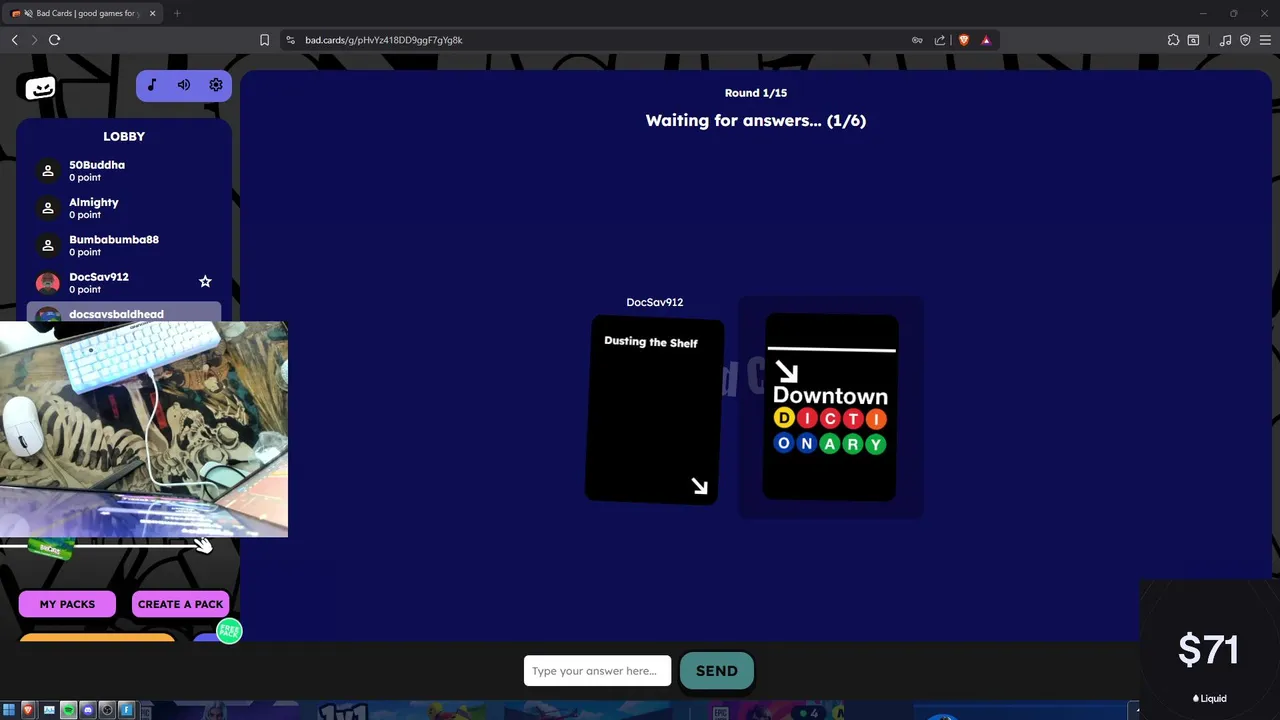Click Bumbabumba88 player name

pos(114,240)
